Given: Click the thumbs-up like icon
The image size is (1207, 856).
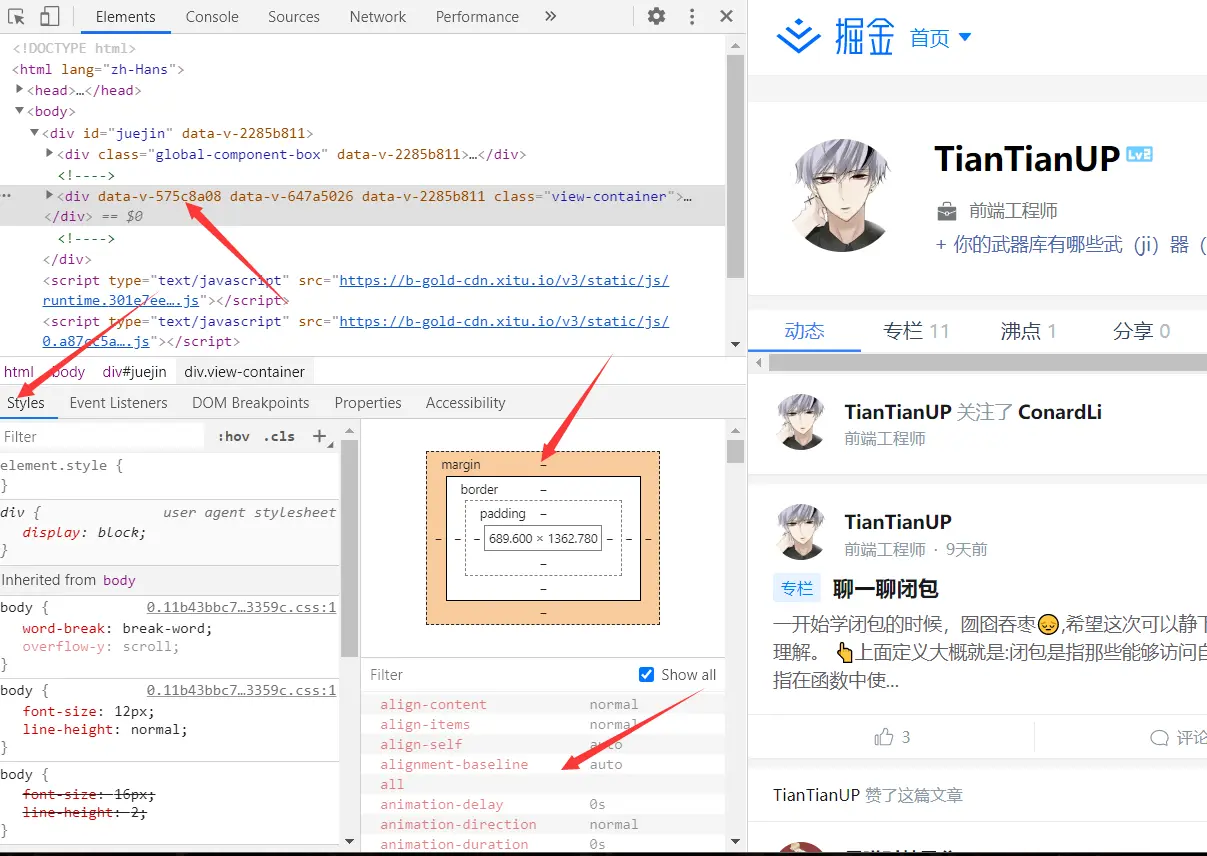Looking at the screenshot, I should pyautogui.click(x=884, y=737).
